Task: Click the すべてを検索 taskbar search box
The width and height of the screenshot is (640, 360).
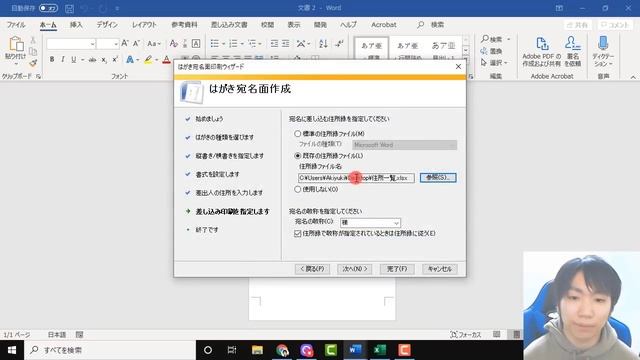Action: (110, 350)
